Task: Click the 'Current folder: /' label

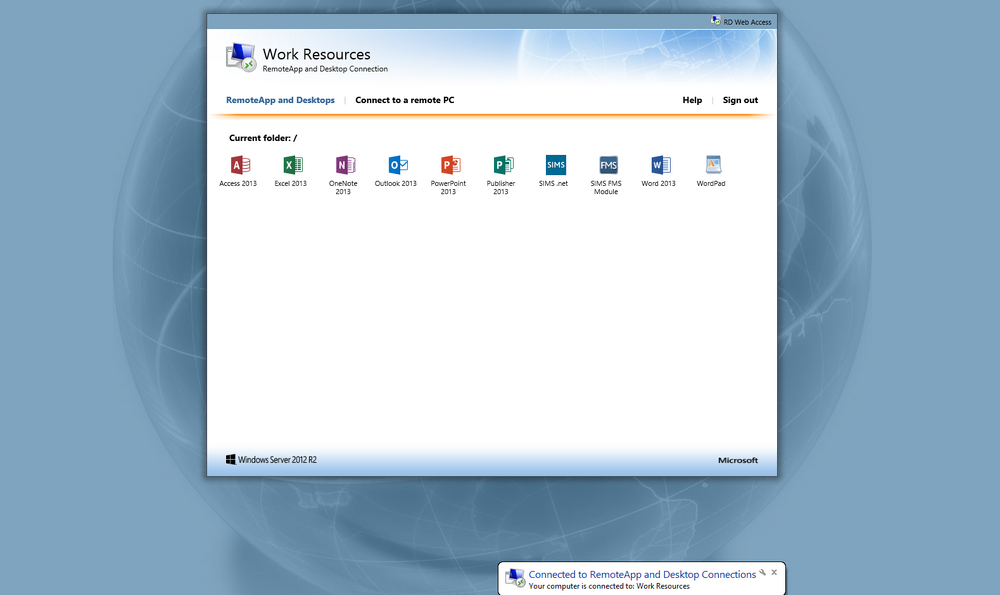Action: (263, 138)
